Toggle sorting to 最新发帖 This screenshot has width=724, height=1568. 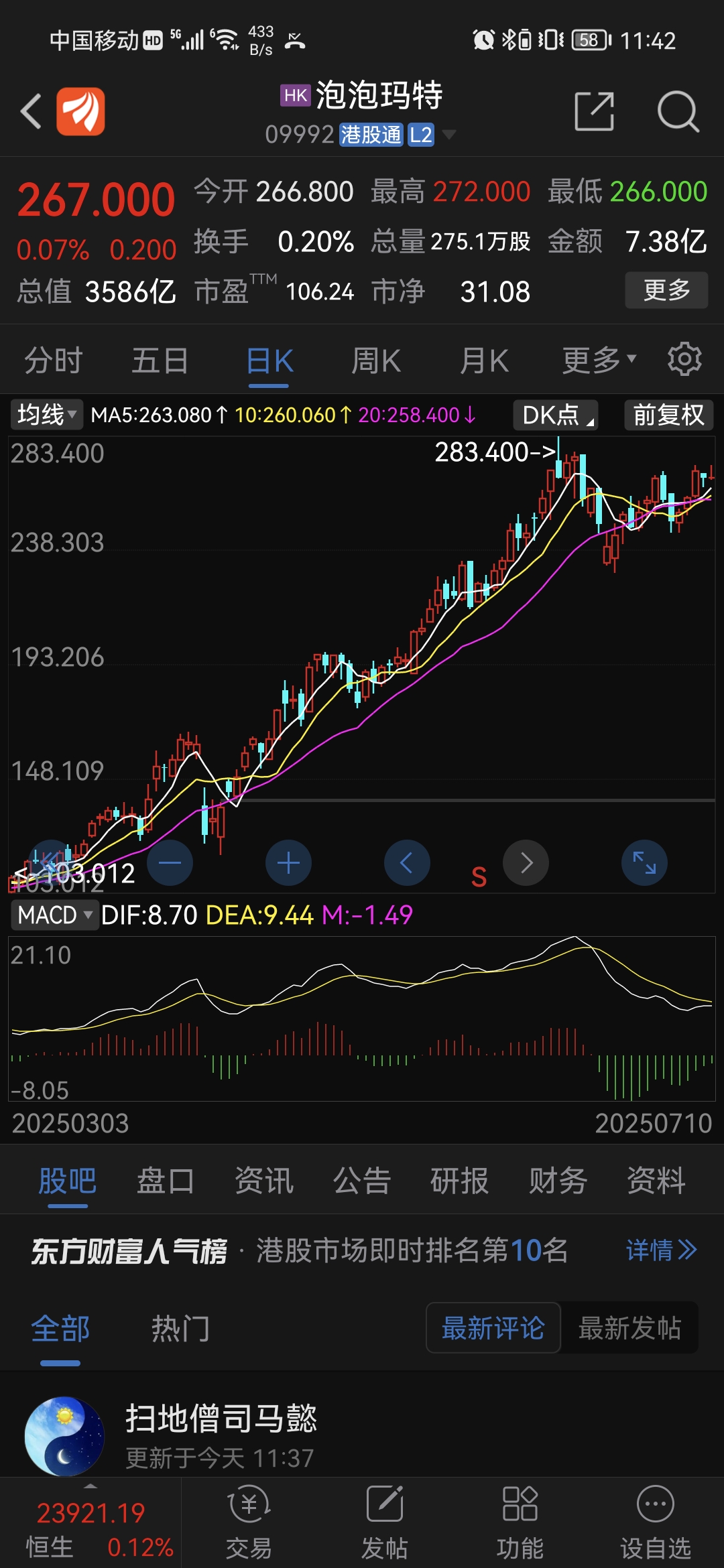pyautogui.click(x=629, y=1327)
